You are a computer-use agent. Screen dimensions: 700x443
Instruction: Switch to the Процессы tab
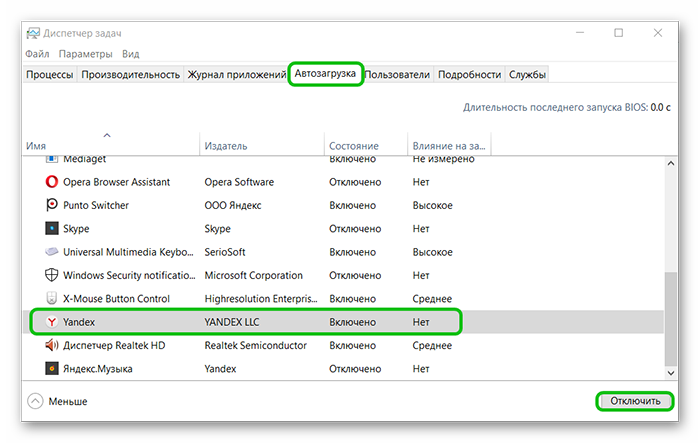tap(49, 75)
